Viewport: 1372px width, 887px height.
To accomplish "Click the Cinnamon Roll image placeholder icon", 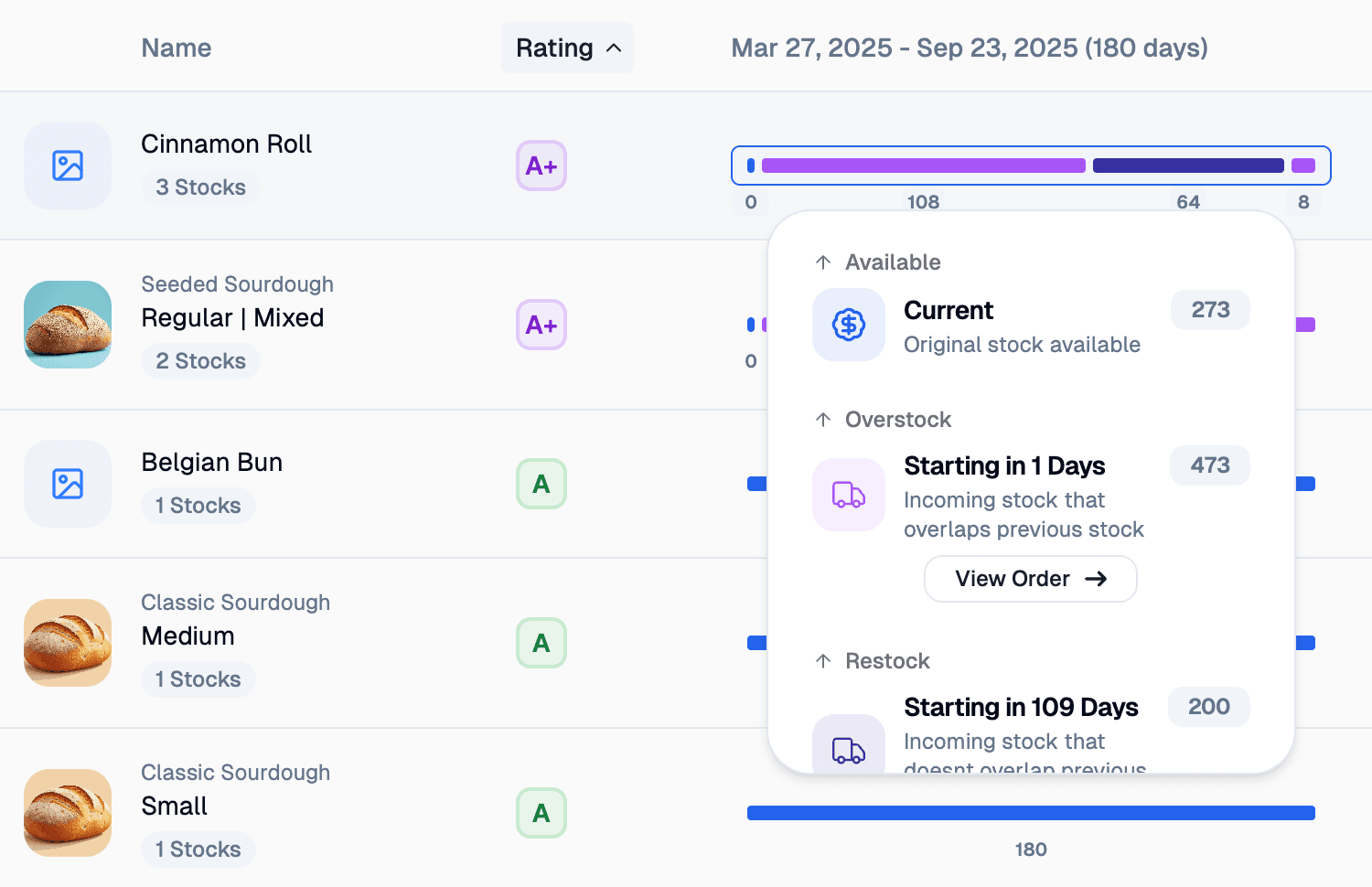I will pyautogui.click(x=68, y=166).
